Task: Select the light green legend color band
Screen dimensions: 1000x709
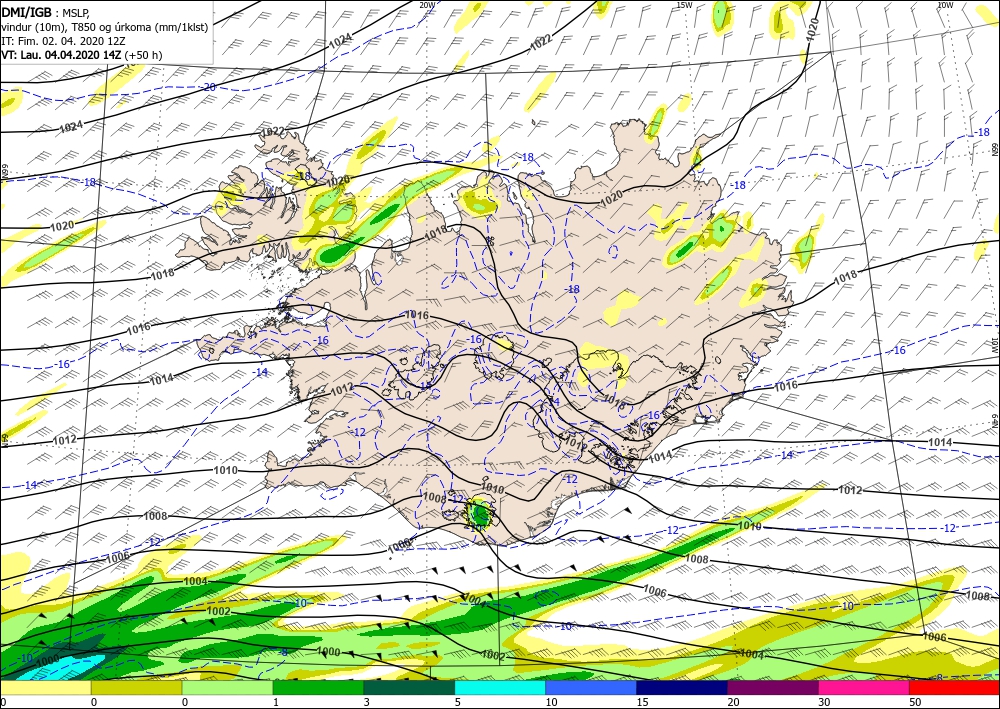Action: click(x=227, y=688)
